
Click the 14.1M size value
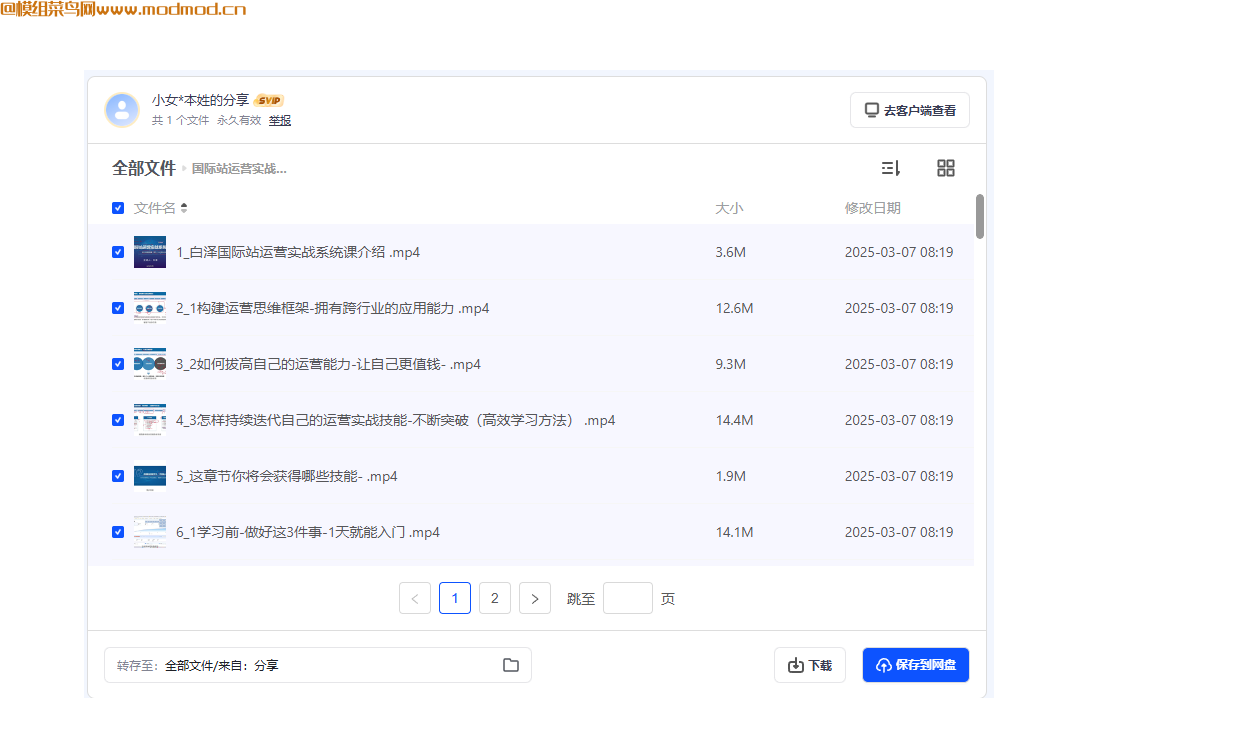click(735, 532)
